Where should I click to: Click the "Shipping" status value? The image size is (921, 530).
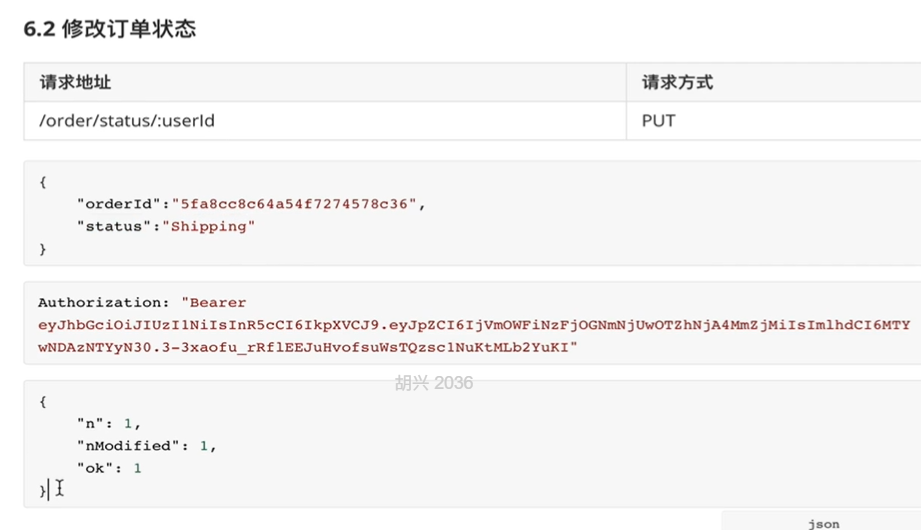[x=213, y=226]
